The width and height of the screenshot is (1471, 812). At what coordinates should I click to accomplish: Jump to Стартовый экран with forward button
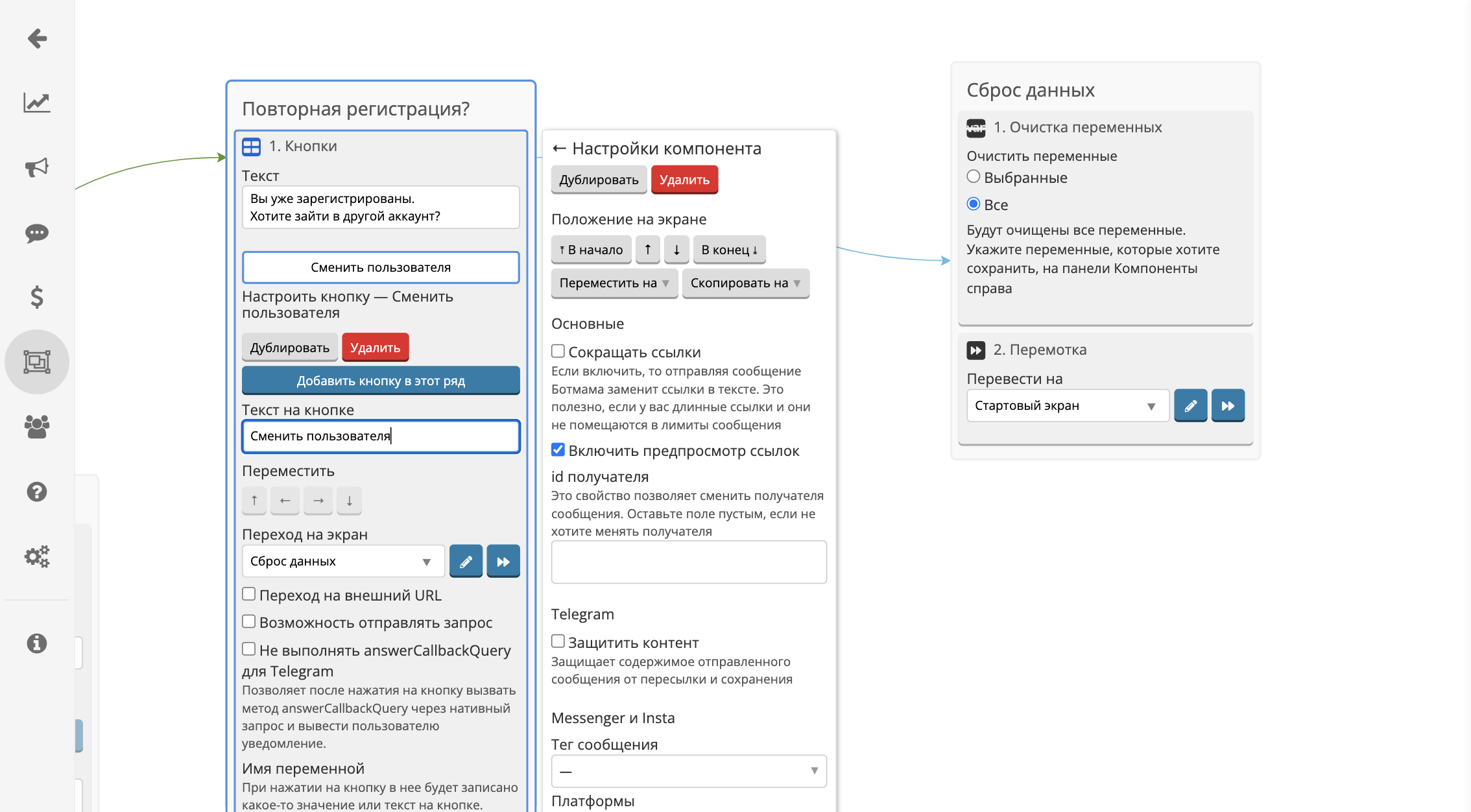tap(1228, 406)
